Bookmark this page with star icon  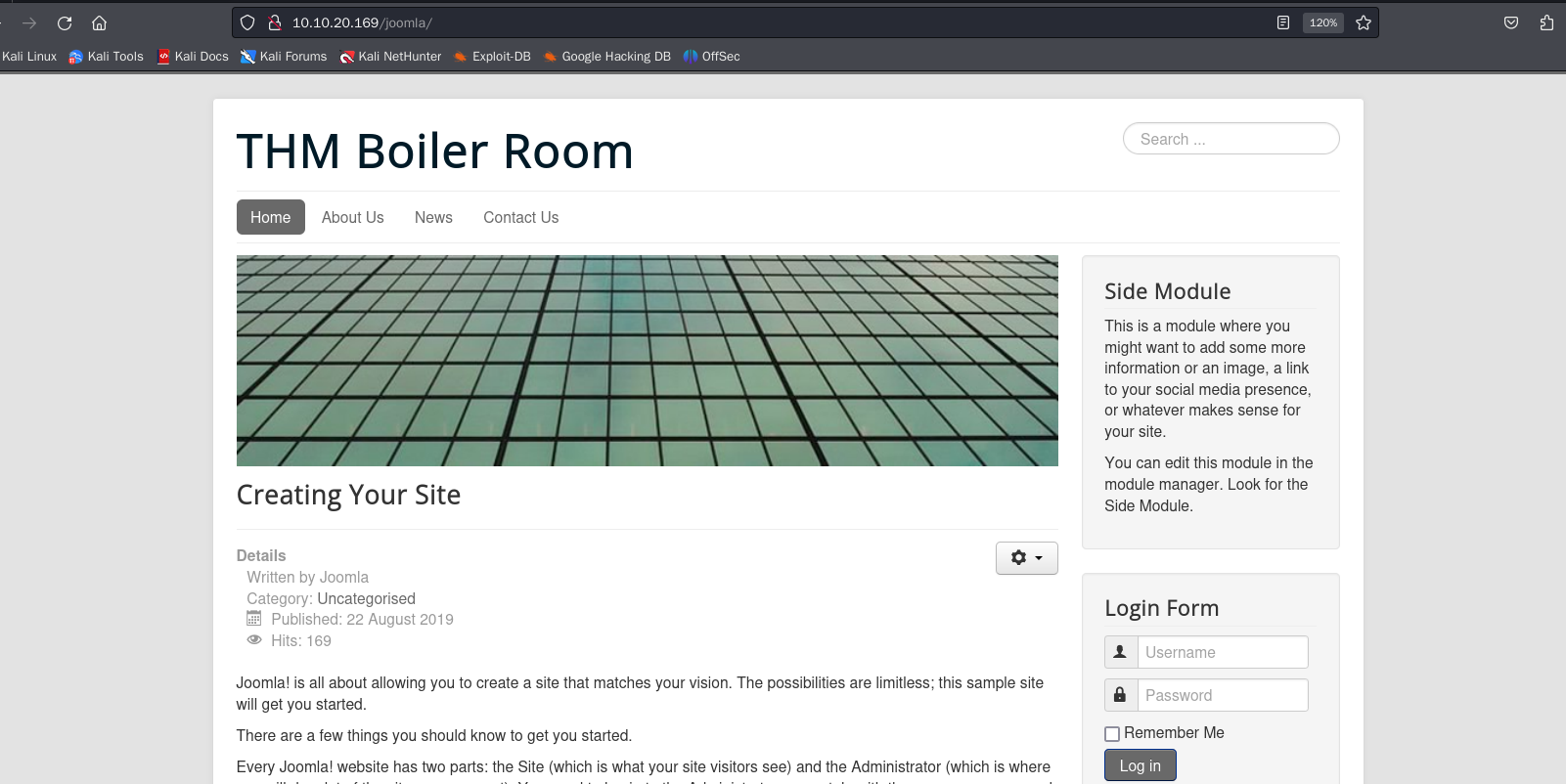1364,22
